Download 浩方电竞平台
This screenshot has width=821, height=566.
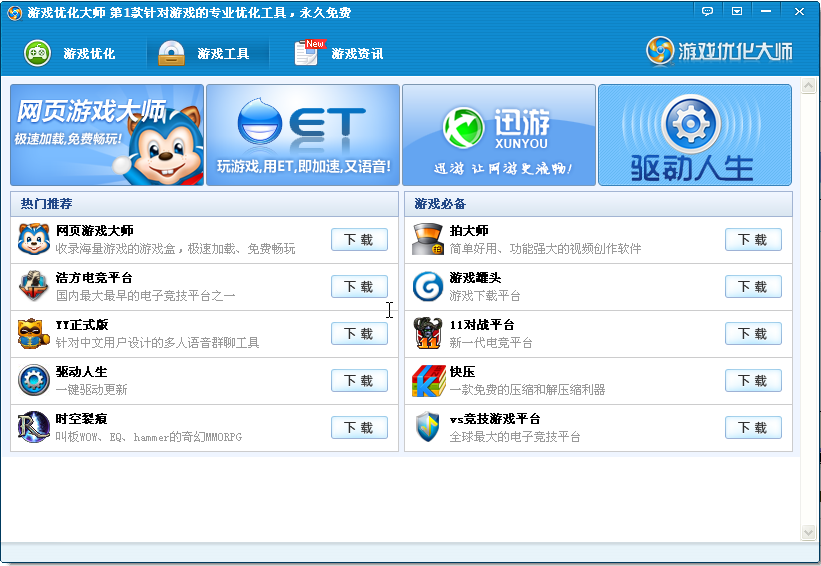click(x=359, y=286)
